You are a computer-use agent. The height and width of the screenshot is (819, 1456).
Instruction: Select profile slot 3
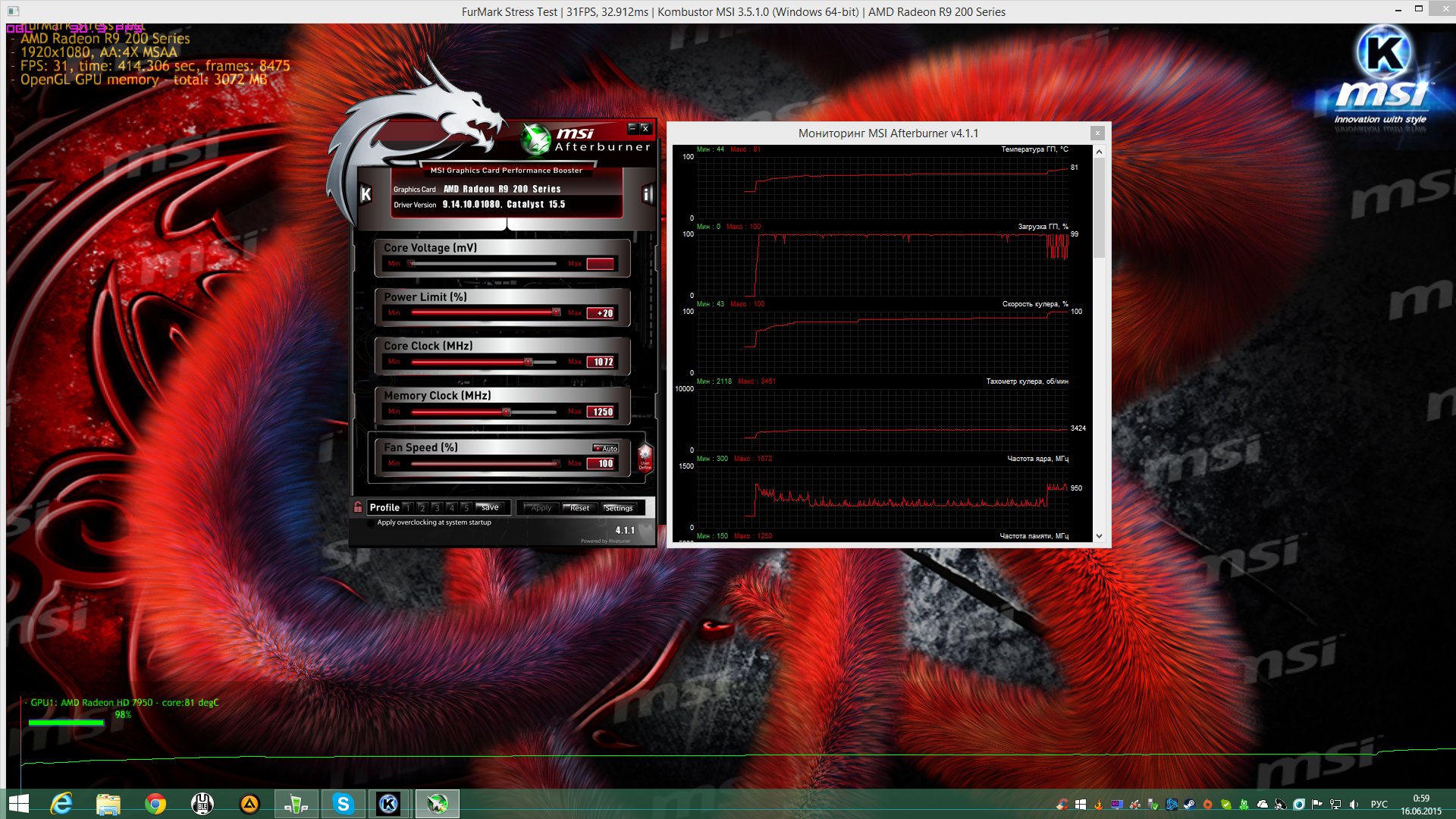pyautogui.click(x=437, y=507)
